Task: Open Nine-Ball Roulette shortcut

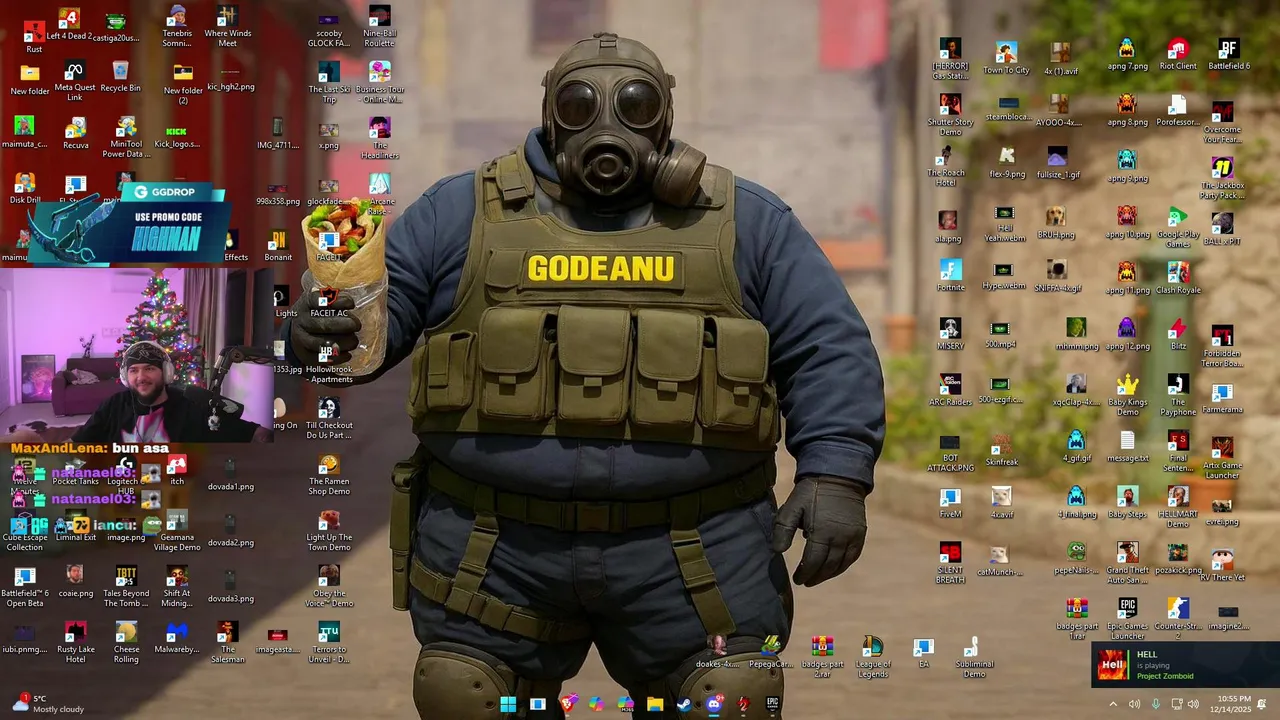Action: pos(379,27)
